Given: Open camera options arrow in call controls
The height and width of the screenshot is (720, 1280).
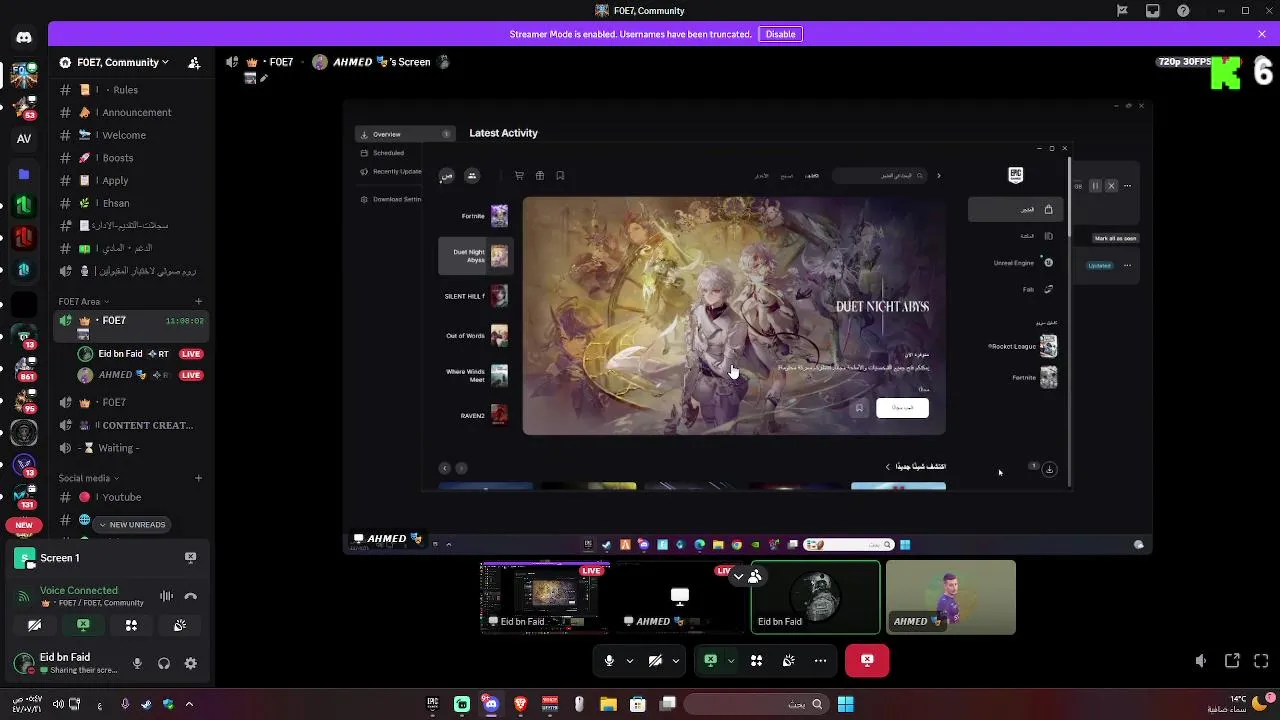Looking at the screenshot, I should 676,660.
